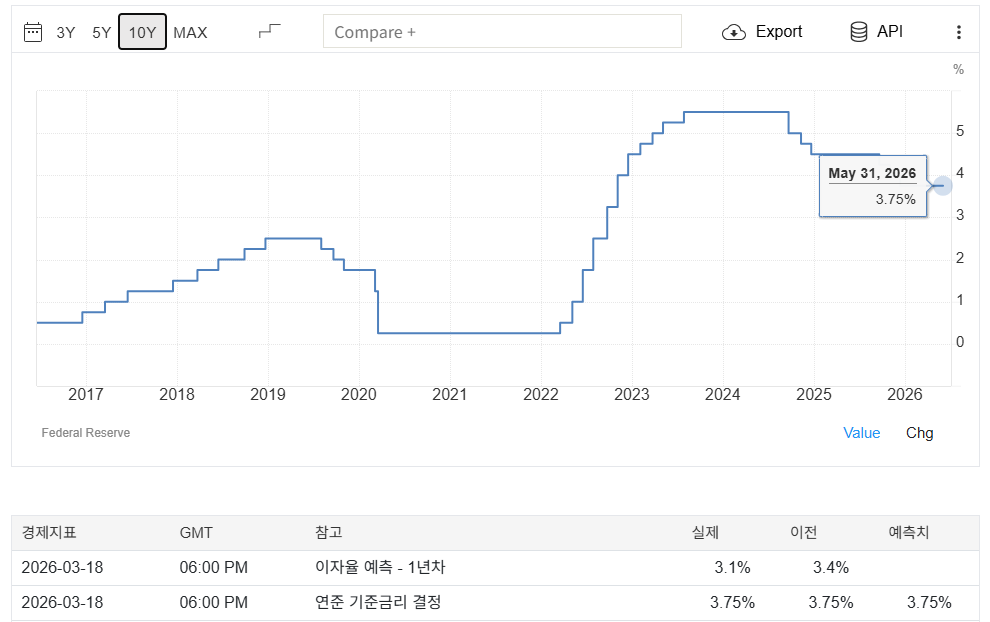990x622 pixels.
Task: Click the 경제지표 column header
Action: (x=49, y=532)
